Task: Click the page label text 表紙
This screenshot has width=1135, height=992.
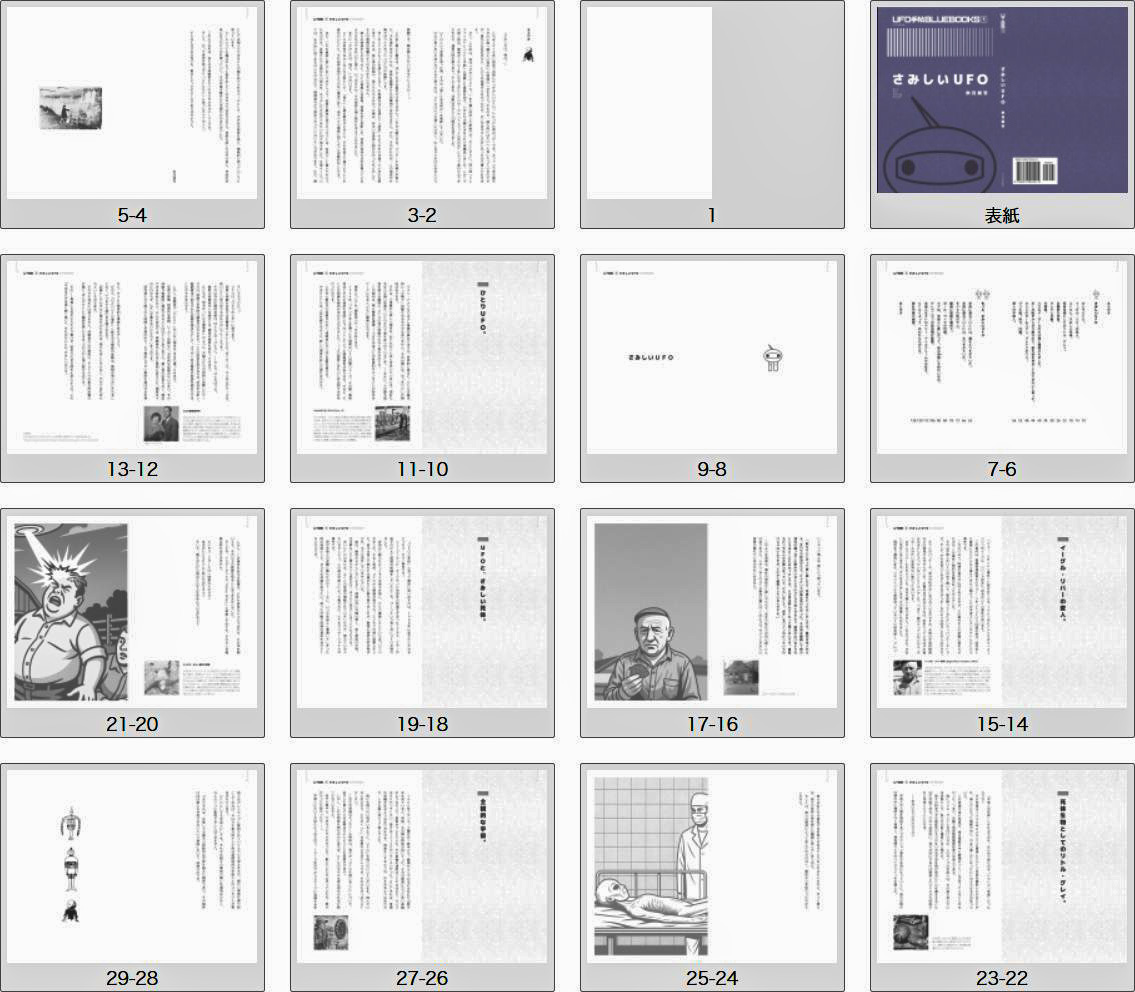Action: [1001, 215]
